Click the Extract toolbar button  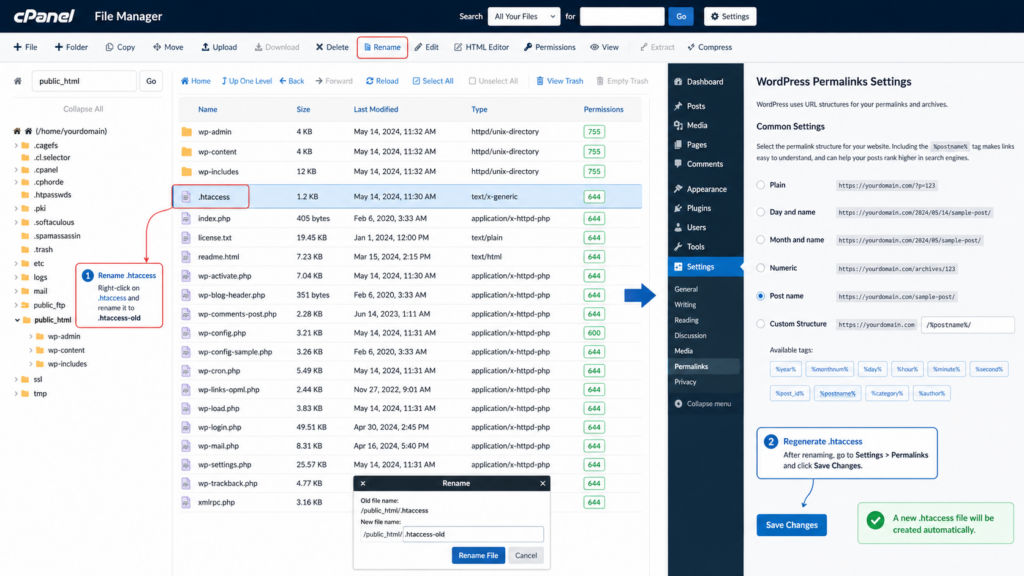click(657, 47)
